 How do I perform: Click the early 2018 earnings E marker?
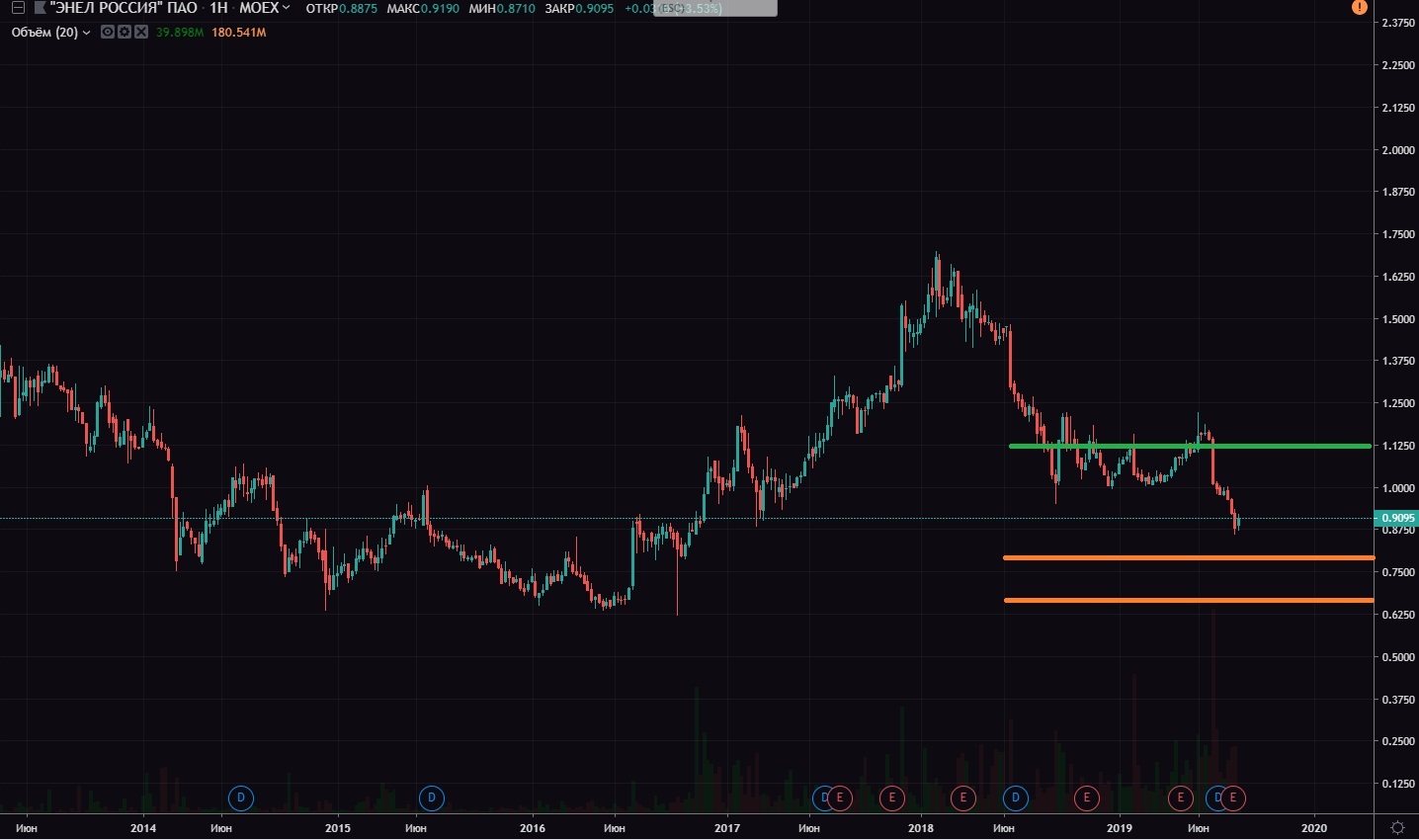click(961, 798)
